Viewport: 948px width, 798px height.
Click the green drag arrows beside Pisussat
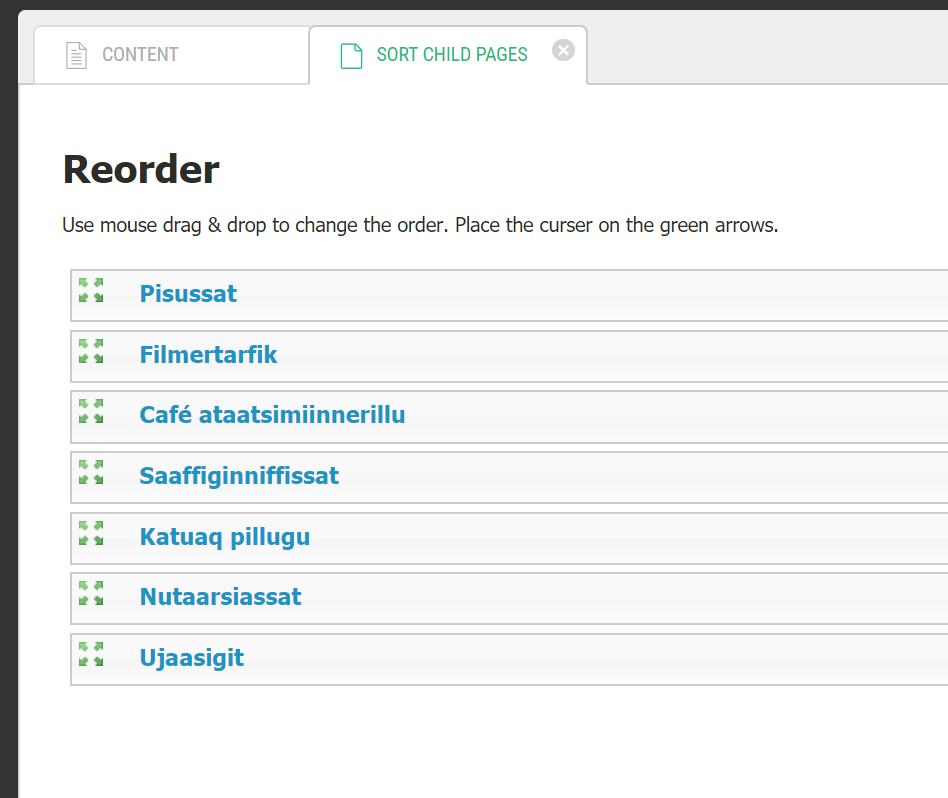[x=91, y=290]
